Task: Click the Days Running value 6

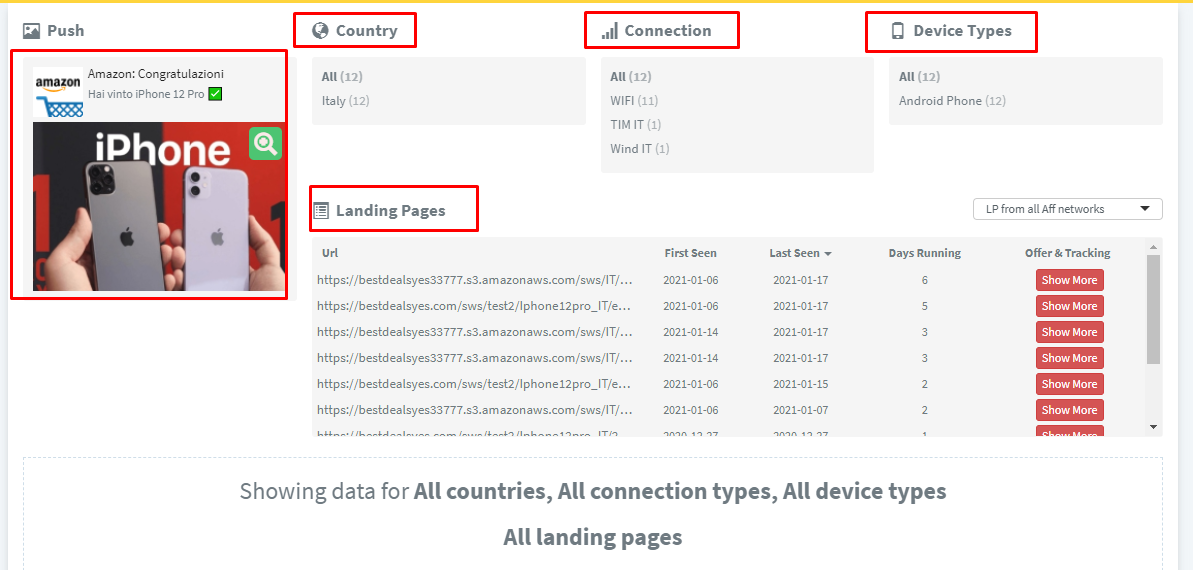Action: point(924,280)
